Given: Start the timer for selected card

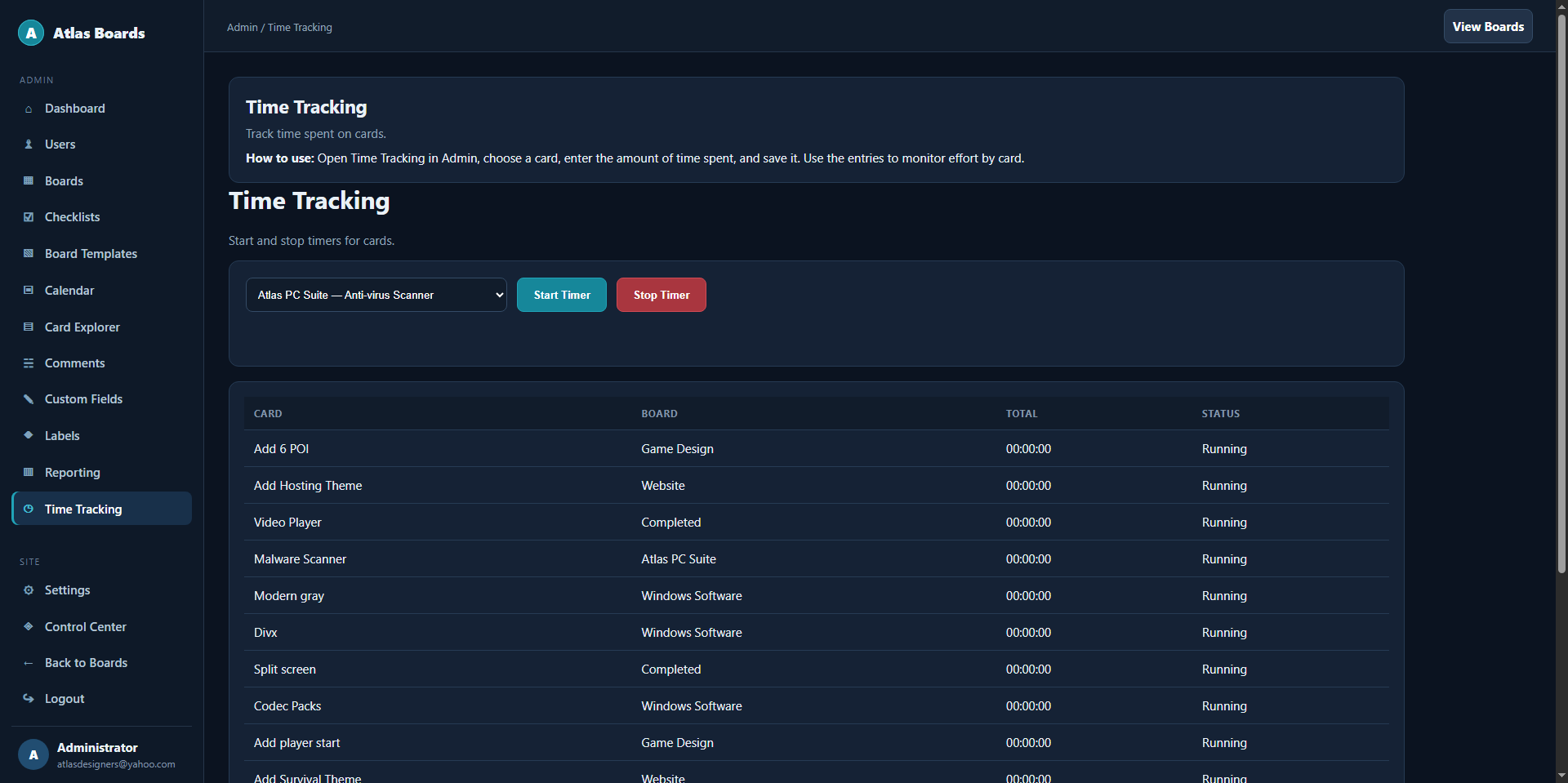Looking at the screenshot, I should point(562,295).
